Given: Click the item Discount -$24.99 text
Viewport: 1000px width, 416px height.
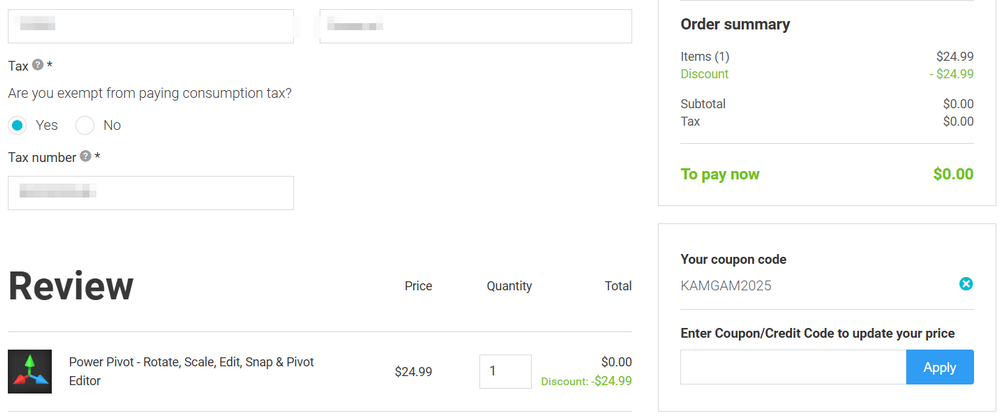Looking at the screenshot, I should pyautogui.click(x=586, y=381).
